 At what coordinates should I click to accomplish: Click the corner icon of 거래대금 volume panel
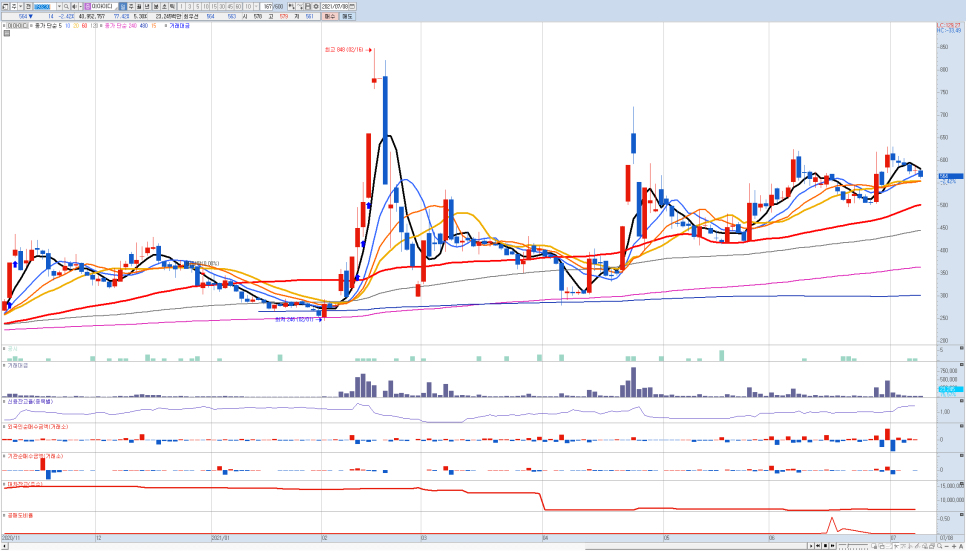point(962,365)
